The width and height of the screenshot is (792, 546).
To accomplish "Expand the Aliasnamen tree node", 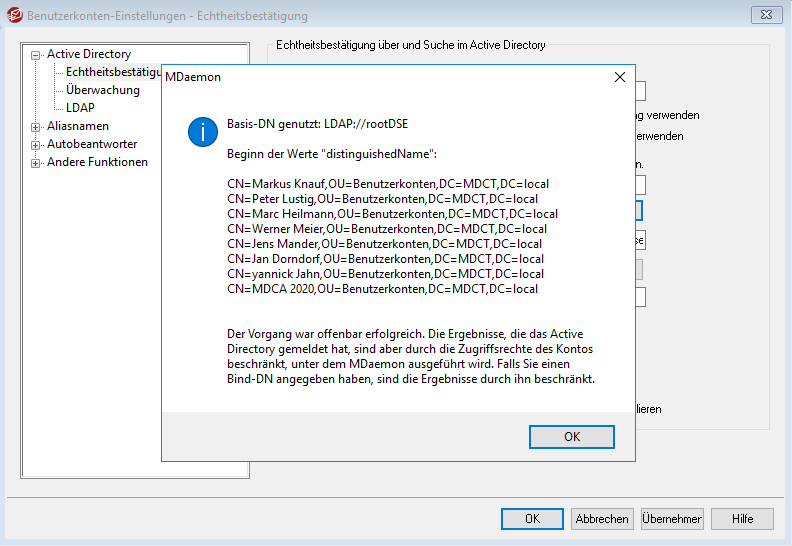I will coord(36,127).
